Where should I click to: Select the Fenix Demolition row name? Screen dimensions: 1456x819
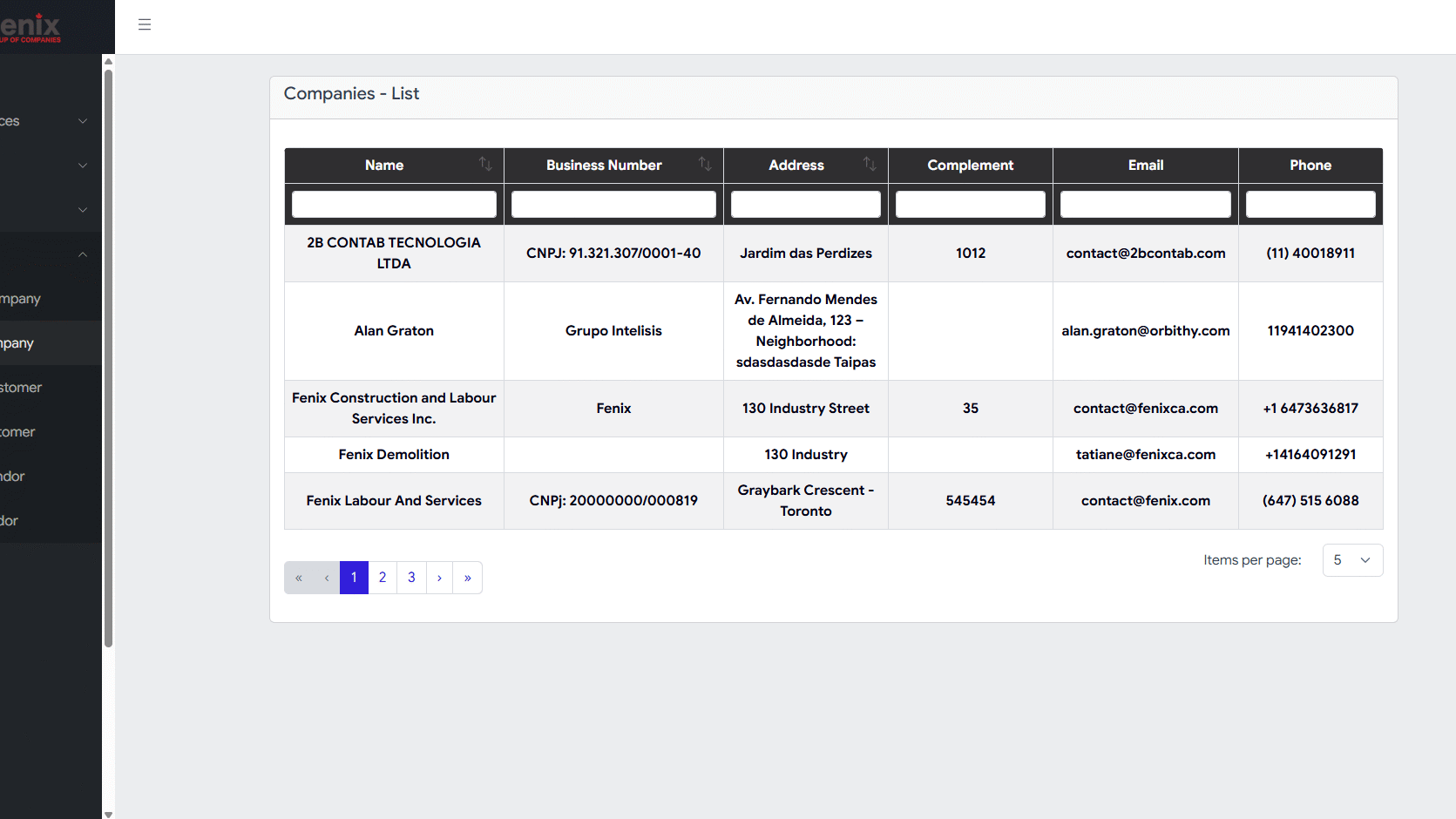394,455
